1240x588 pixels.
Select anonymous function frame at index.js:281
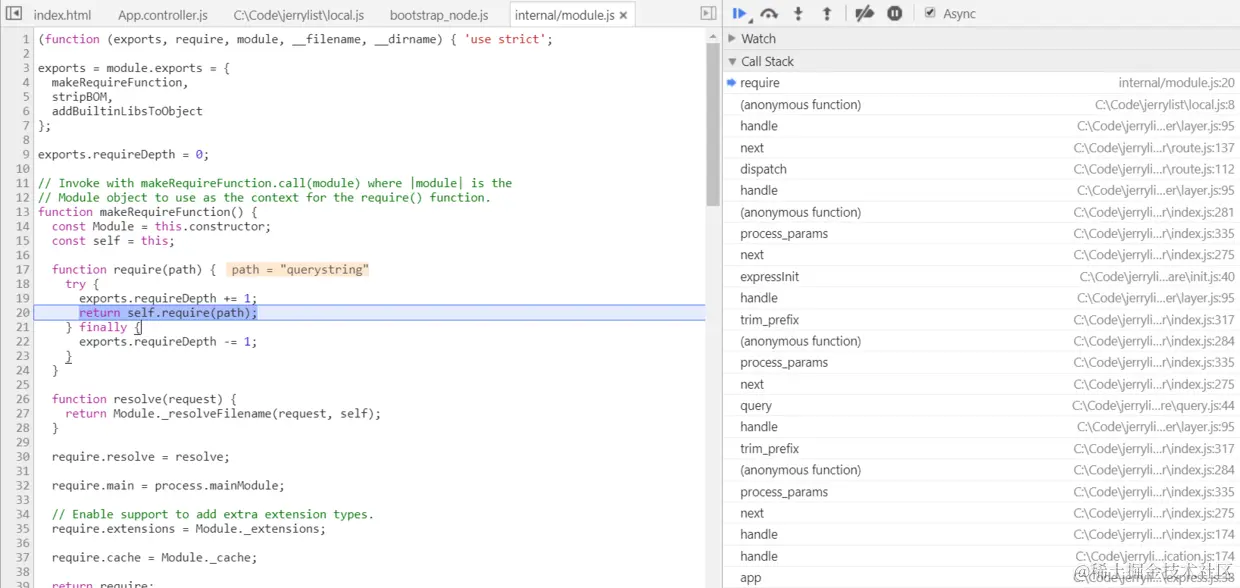pyautogui.click(x=981, y=212)
